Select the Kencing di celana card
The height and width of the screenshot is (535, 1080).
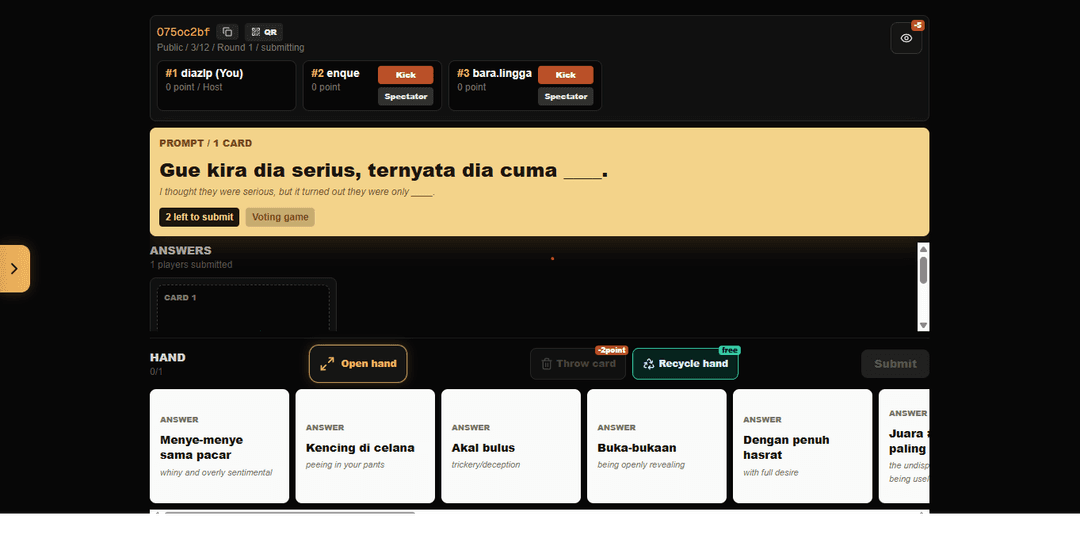pos(365,446)
